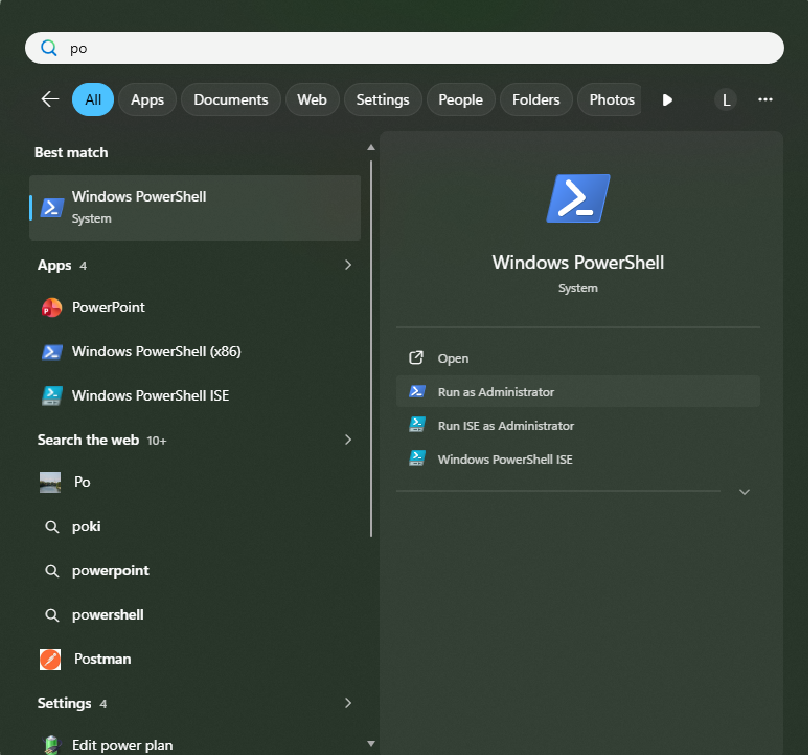Click the L account avatar
The image size is (808, 755).
[x=726, y=99]
